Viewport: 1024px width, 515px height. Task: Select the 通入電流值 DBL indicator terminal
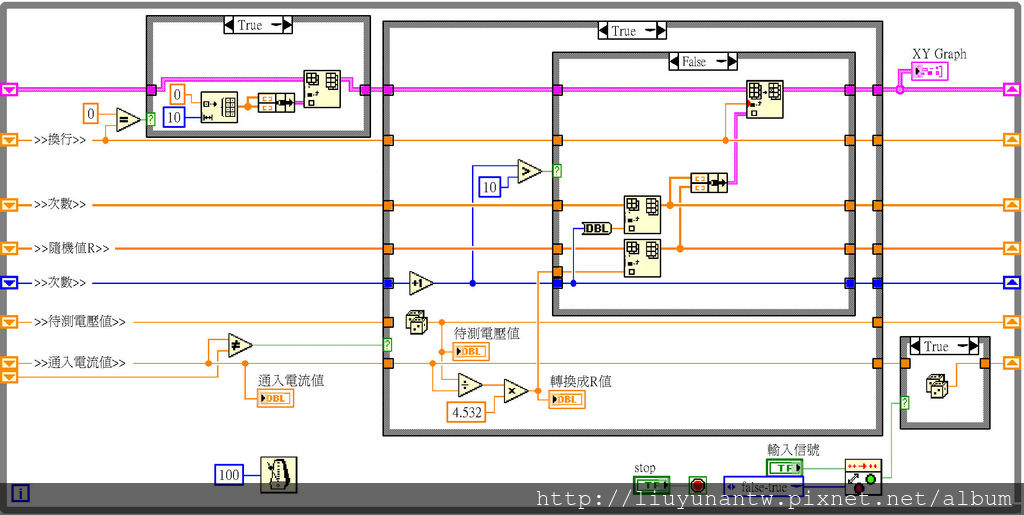tap(275, 398)
